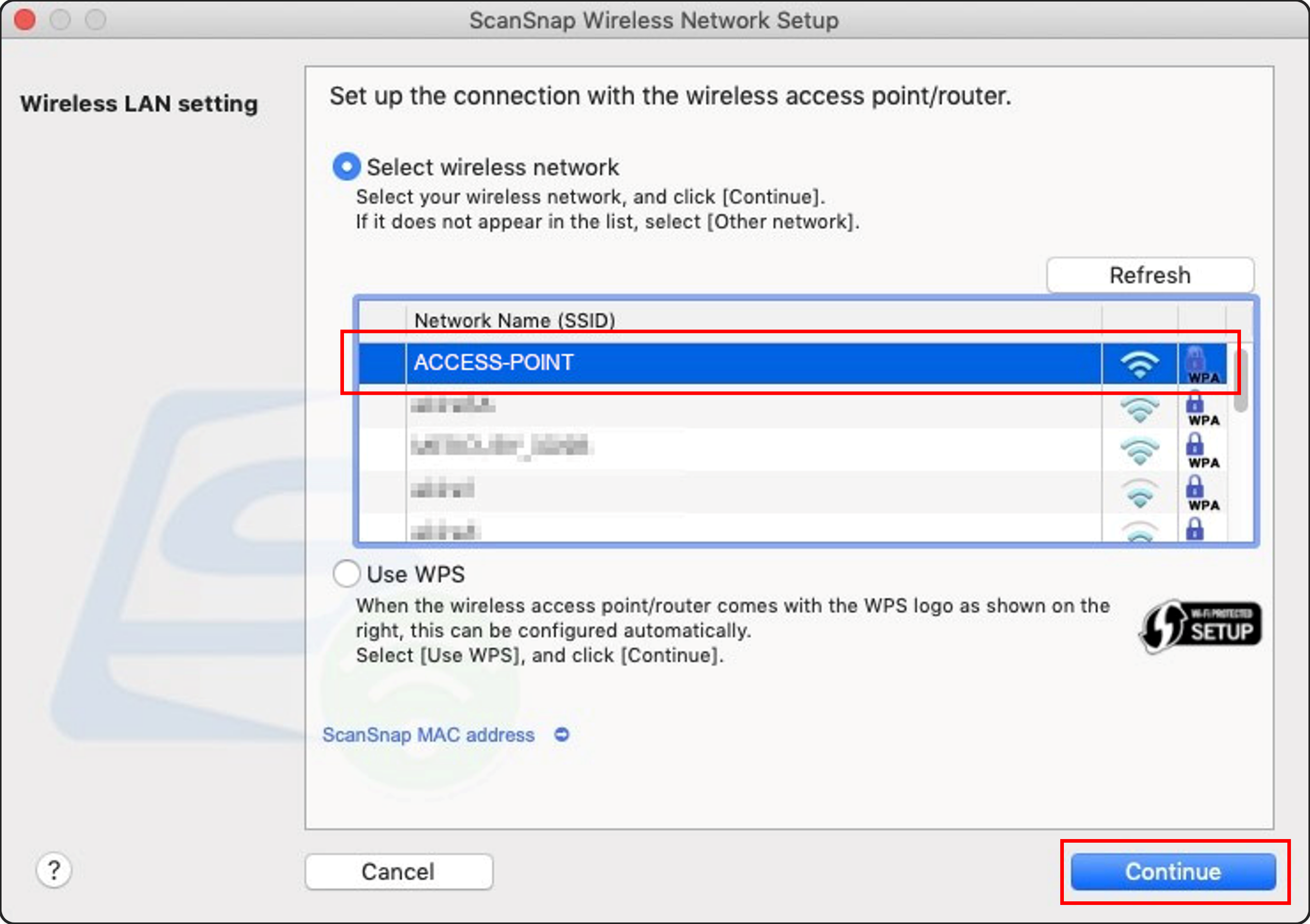Click the Wi-Fi signal icon in third network row
Viewport: 1310px width, 924px height.
pyautogui.click(x=1140, y=451)
